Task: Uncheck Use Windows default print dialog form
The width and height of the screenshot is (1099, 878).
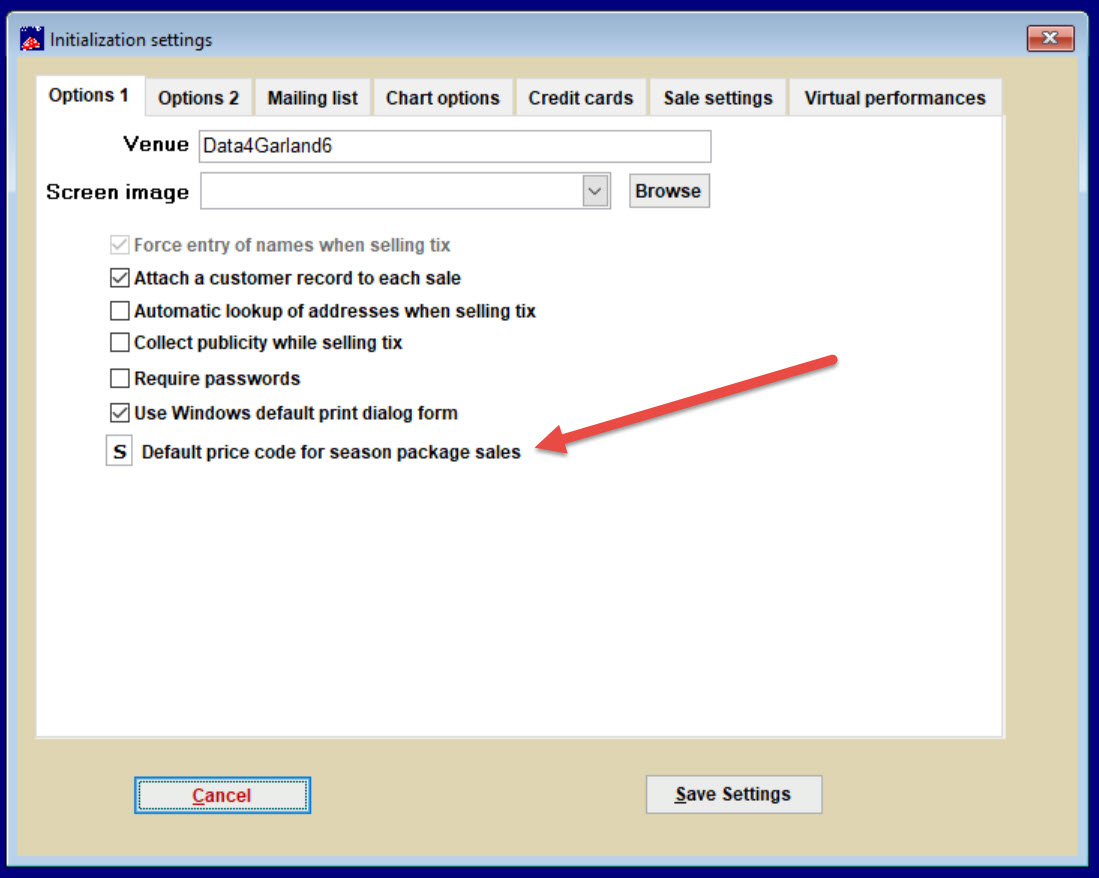Action: (120, 413)
